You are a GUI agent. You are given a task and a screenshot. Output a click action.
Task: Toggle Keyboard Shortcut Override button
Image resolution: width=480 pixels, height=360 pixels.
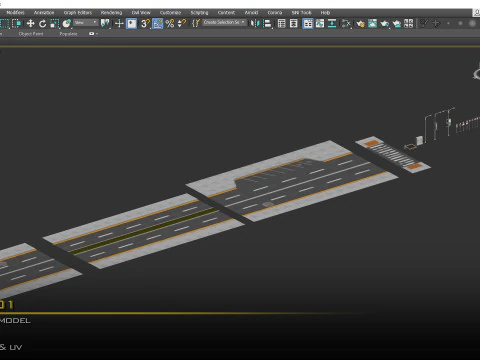tap(132, 23)
